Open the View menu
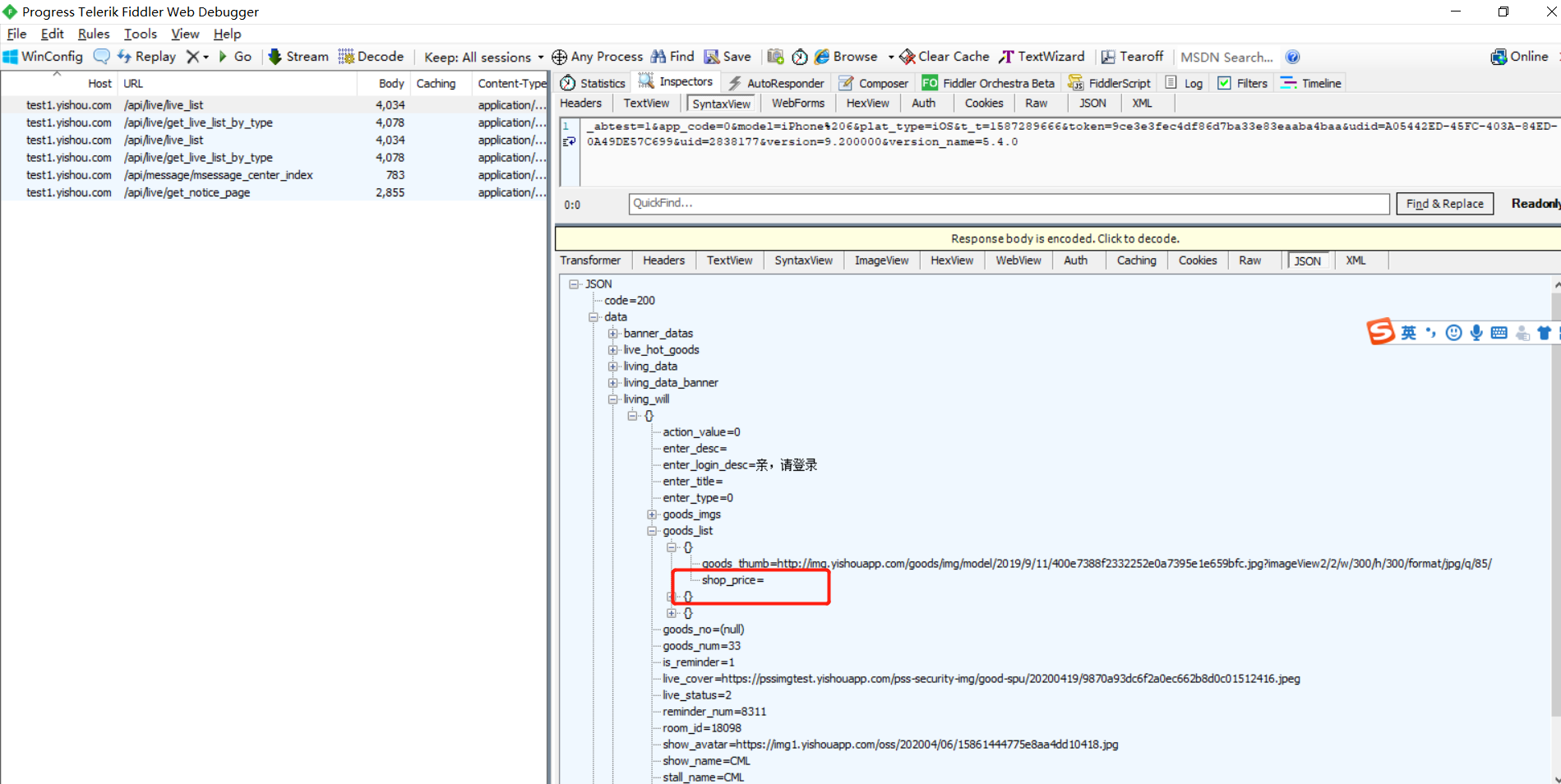This screenshot has width=1561, height=784. 185,34
